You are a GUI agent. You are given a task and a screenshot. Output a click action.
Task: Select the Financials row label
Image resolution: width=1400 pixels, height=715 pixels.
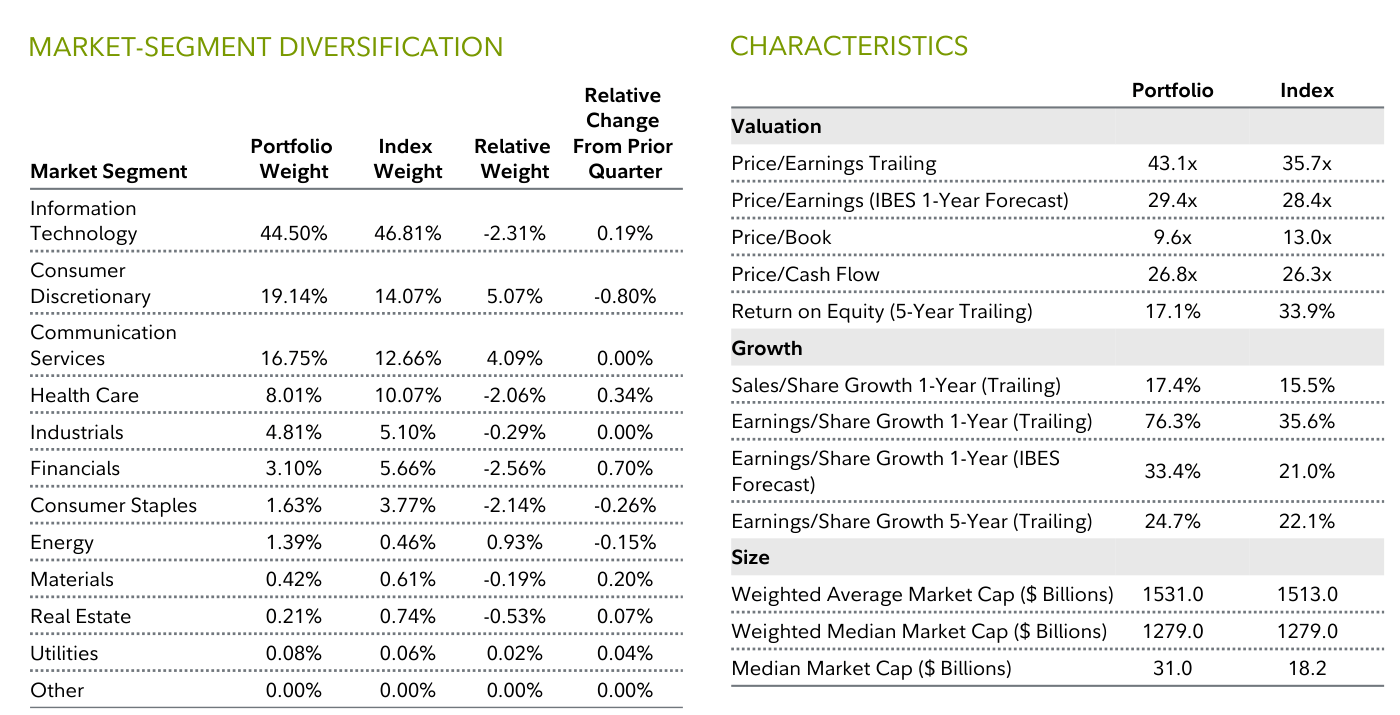[x=75, y=469]
